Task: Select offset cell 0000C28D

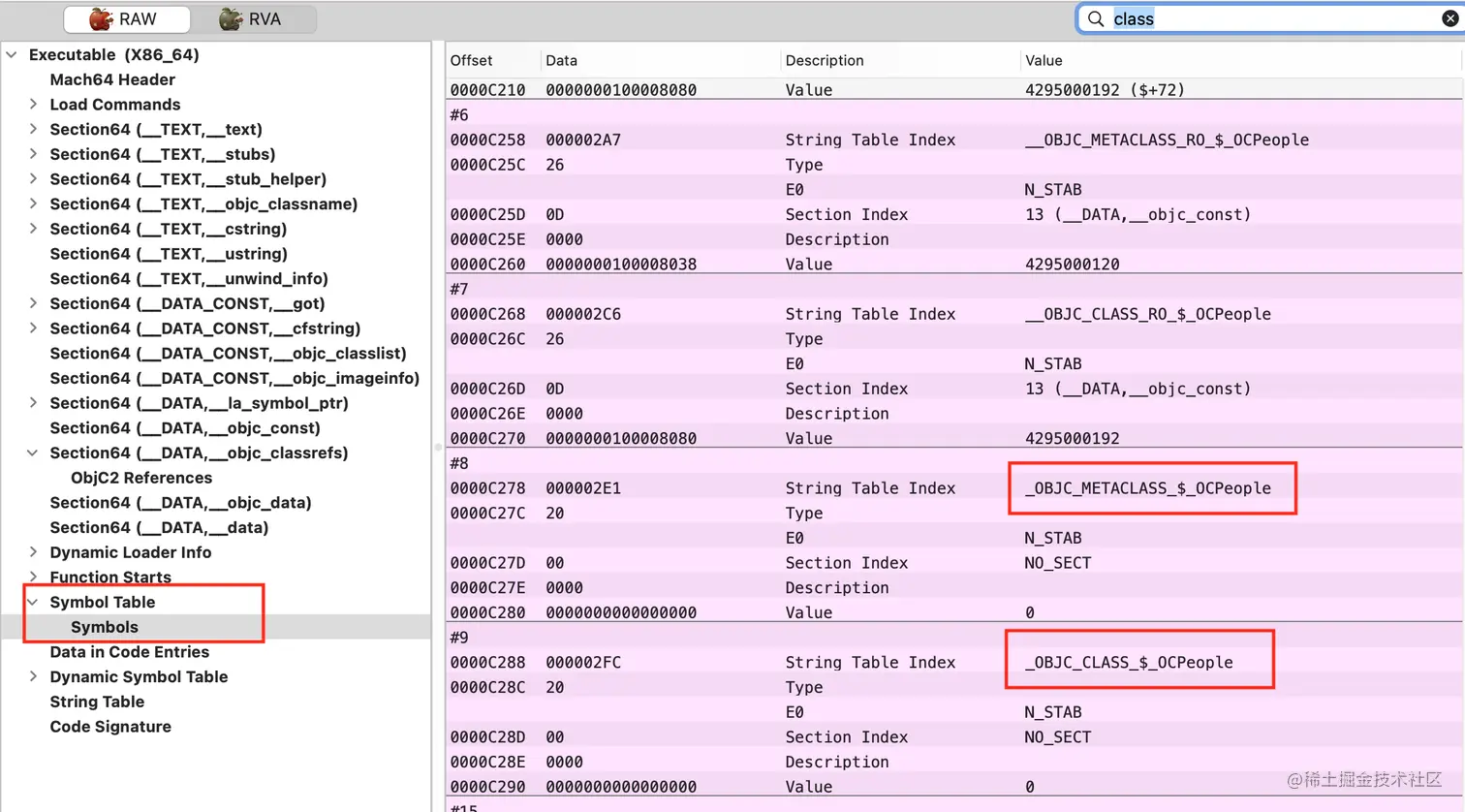Action: 487,737
